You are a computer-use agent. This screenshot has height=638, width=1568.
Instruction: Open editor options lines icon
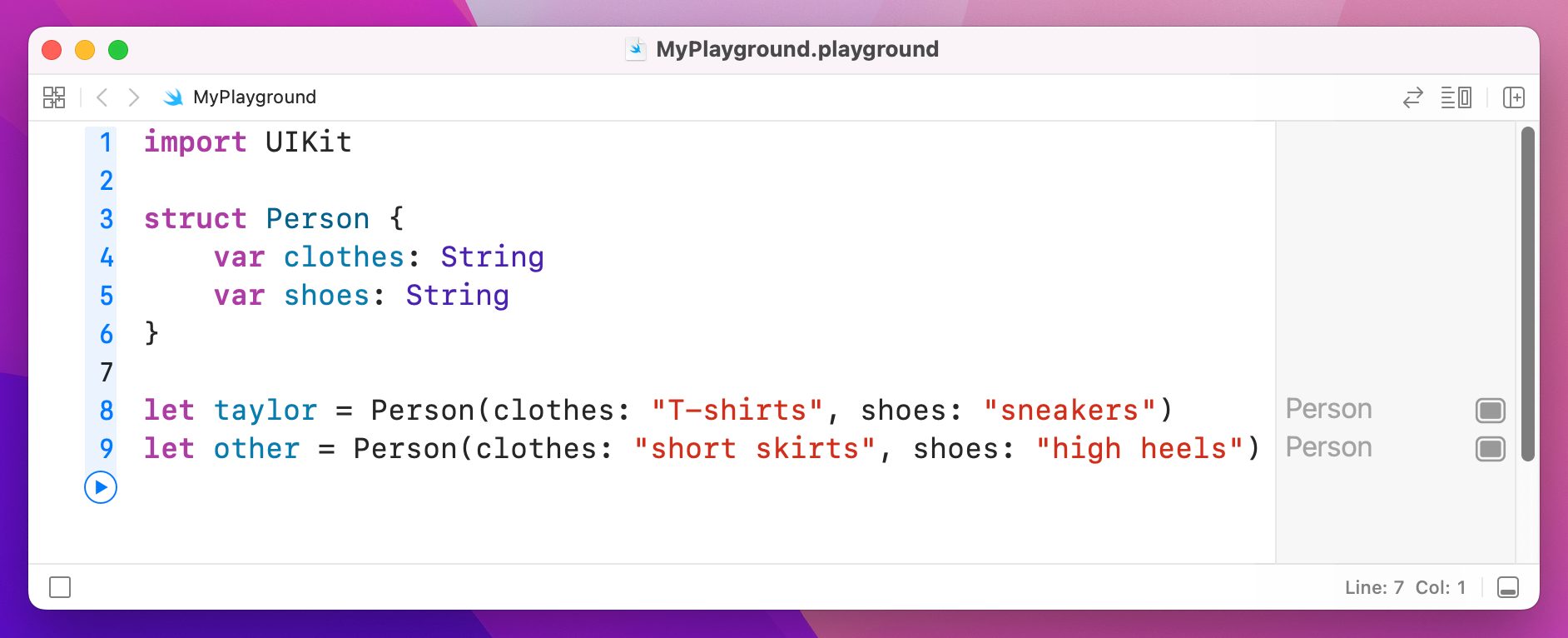[x=1456, y=97]
